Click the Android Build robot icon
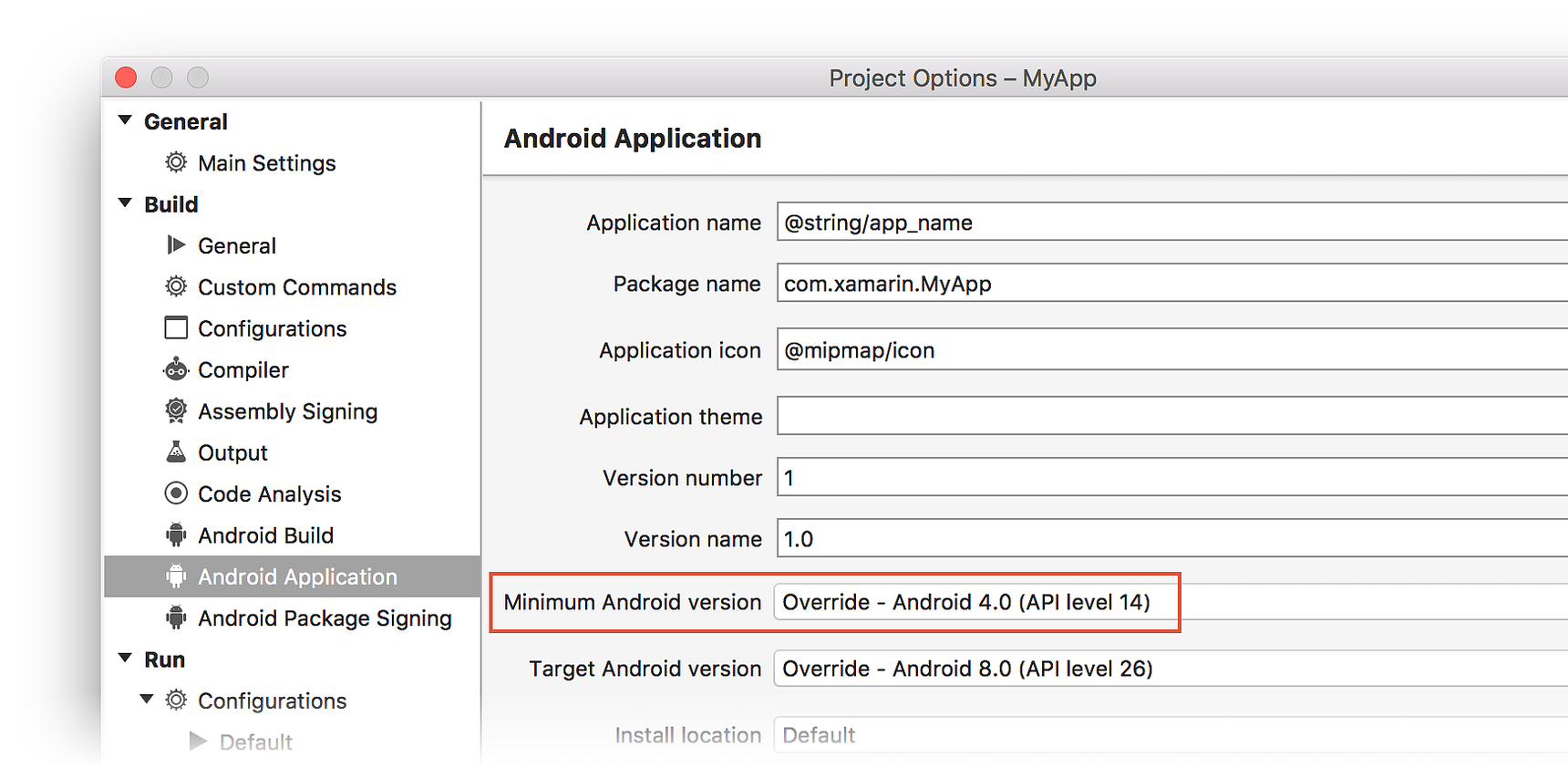The image size is (1568, 768). 176,534
